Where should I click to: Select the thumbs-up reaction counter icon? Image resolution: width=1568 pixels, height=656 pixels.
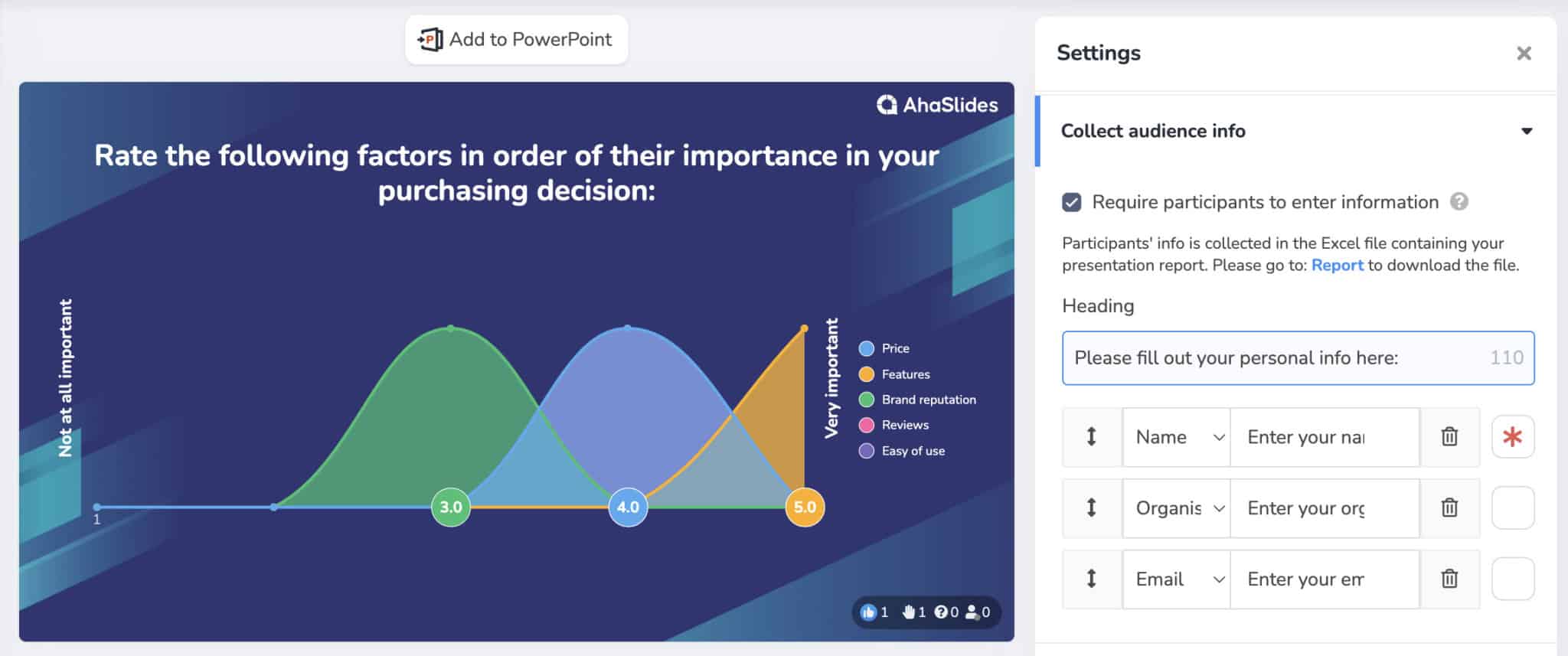tap(869, 612)
